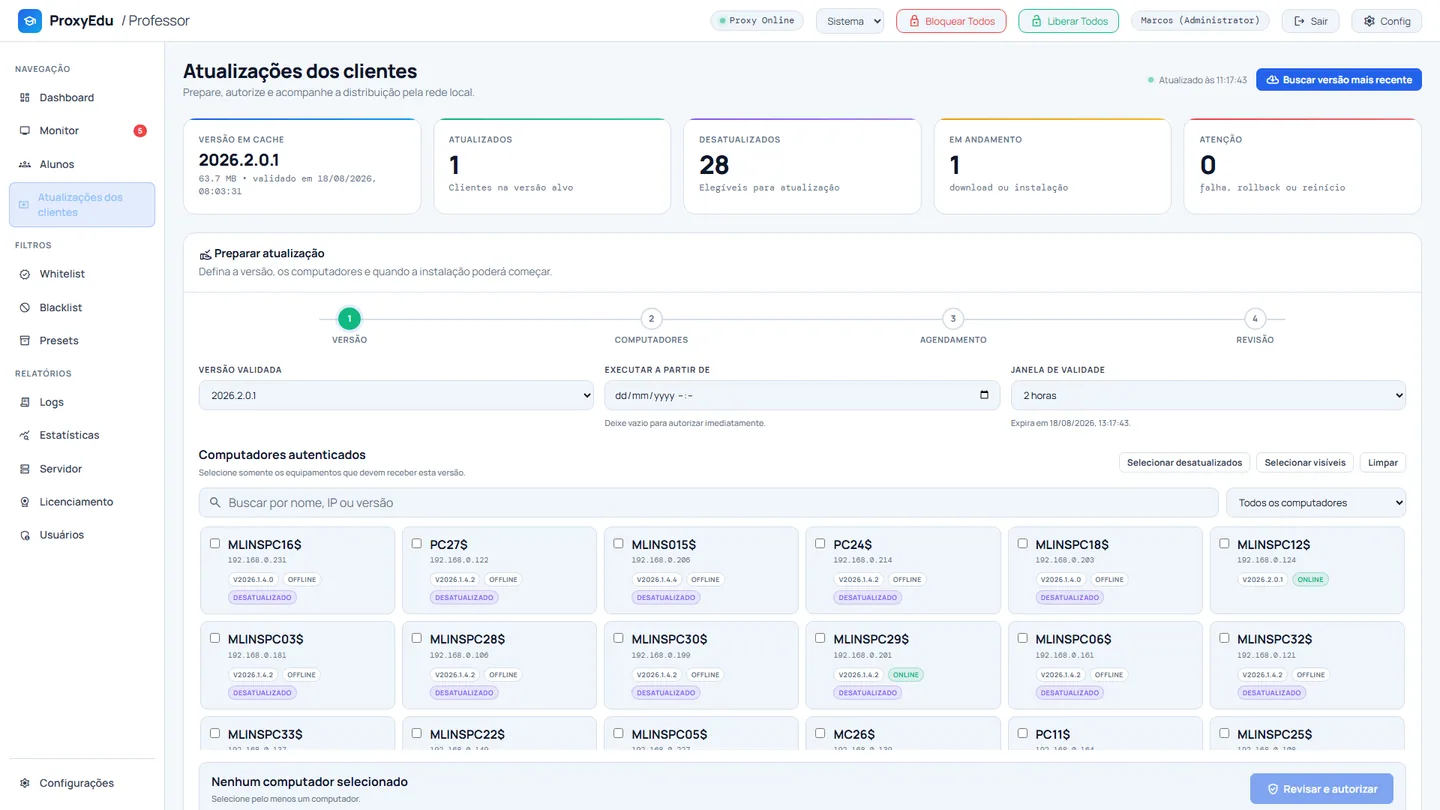Click the Licenciamento badge icon

coord(25,502)
